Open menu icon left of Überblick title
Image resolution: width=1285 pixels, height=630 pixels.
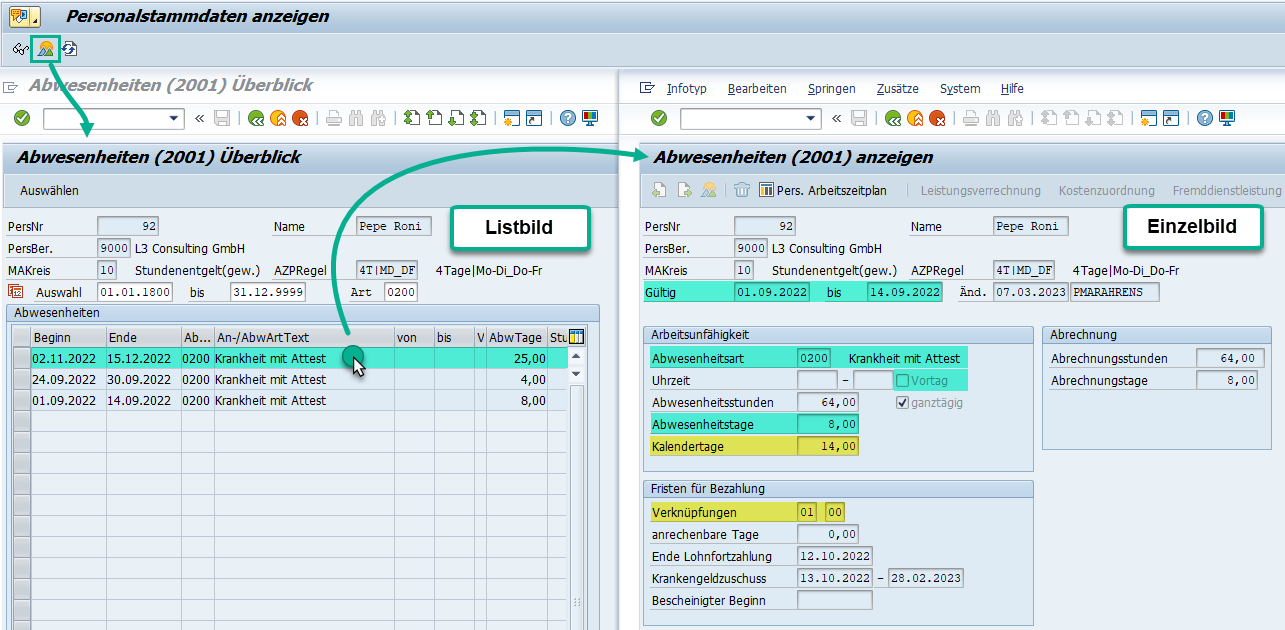point(11,87)
